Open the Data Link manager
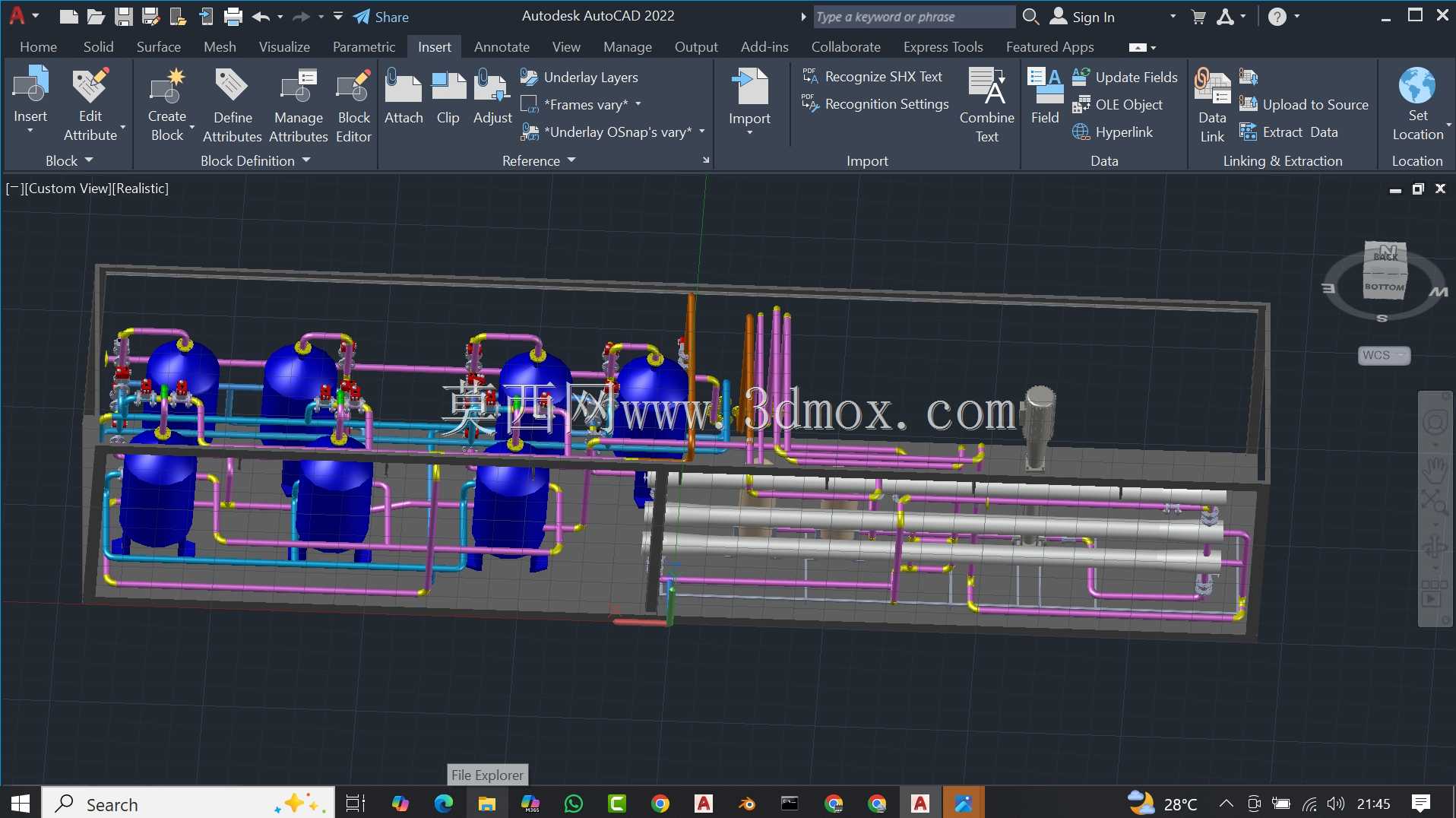 pyautogui.click(x=1212, y=105)
